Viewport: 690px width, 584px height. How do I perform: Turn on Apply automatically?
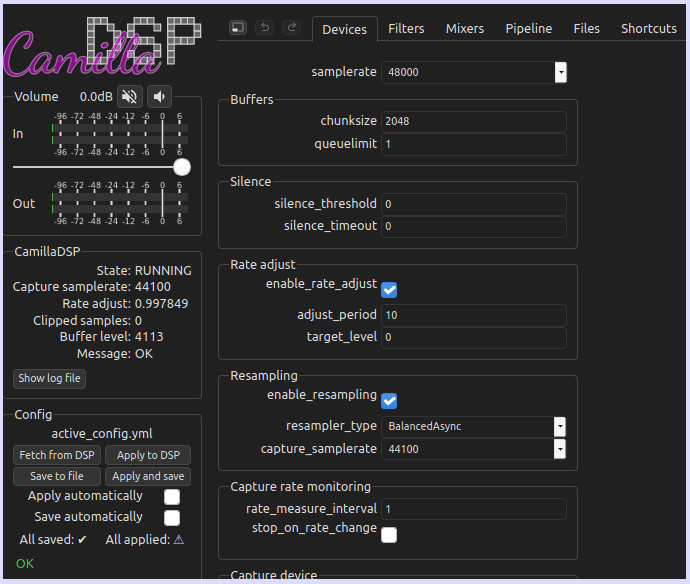(x=172, y=497)
